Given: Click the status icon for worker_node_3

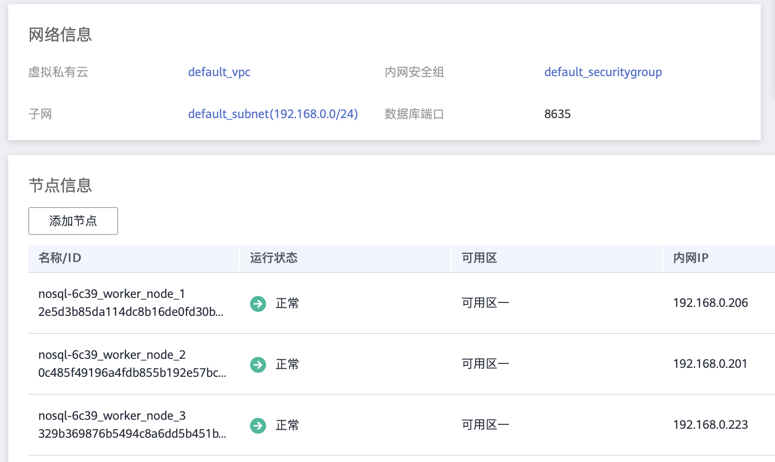Looking at the screenshot, I should [258, 425].
